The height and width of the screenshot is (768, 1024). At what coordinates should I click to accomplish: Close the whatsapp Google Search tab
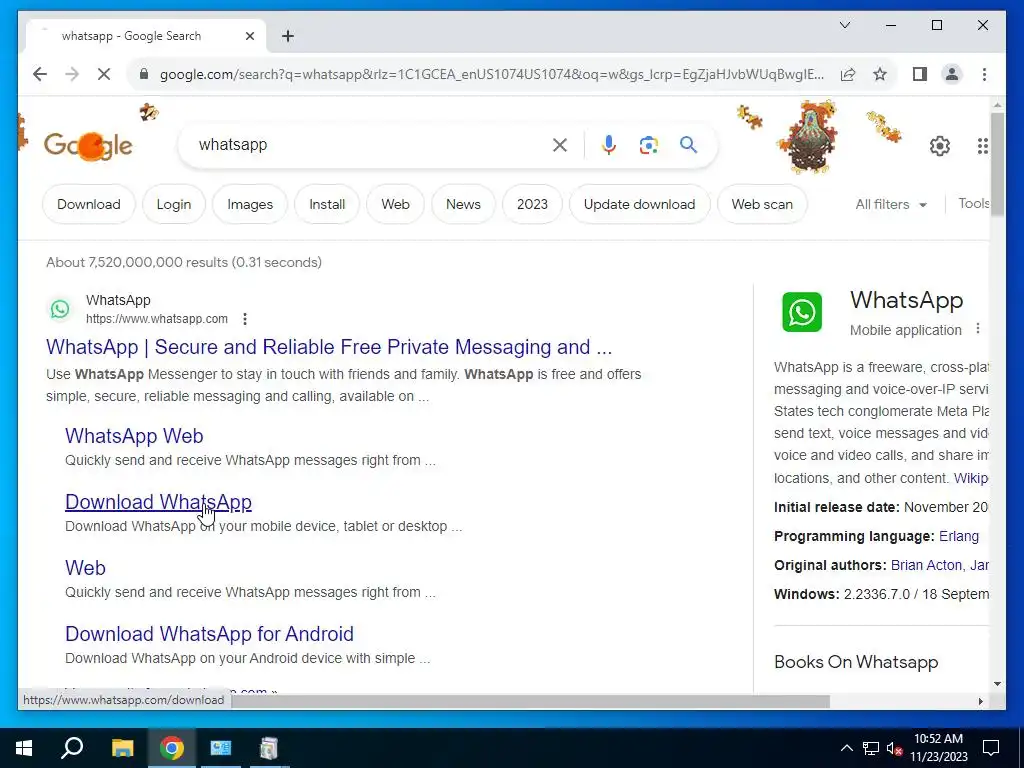coord(249,36)
